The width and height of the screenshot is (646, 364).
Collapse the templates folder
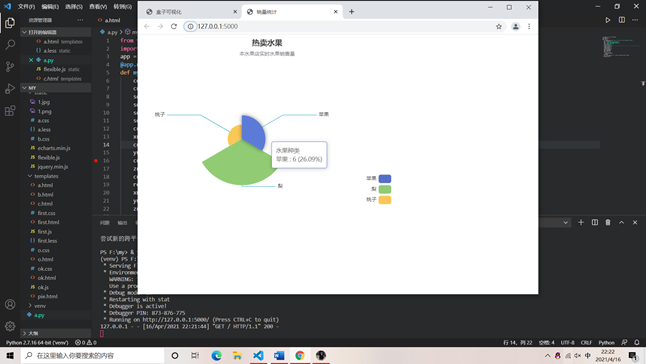[56, 176]
